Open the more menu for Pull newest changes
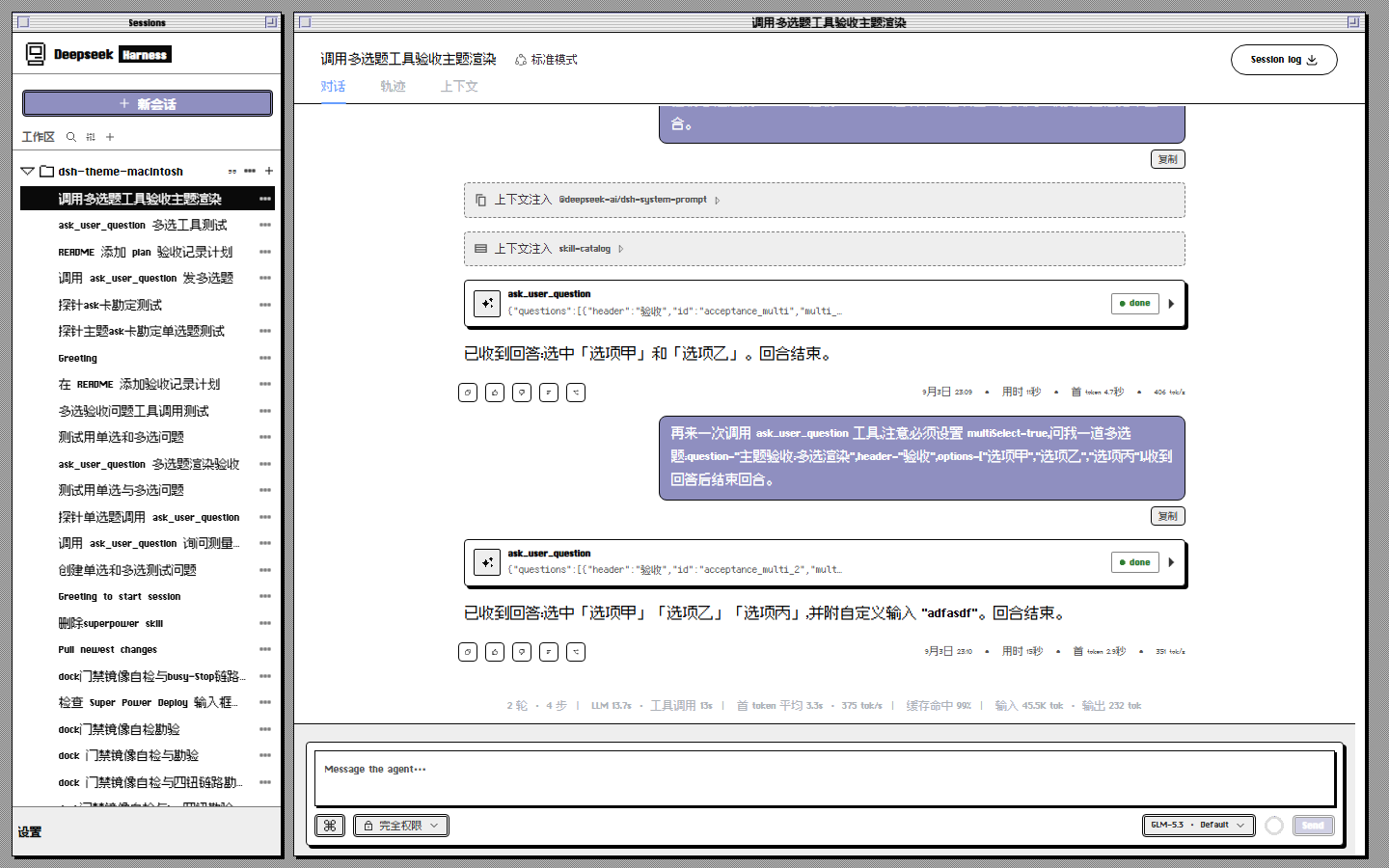Image resolution: width=1389 pixels, height=868 pixels. point(265,649)
